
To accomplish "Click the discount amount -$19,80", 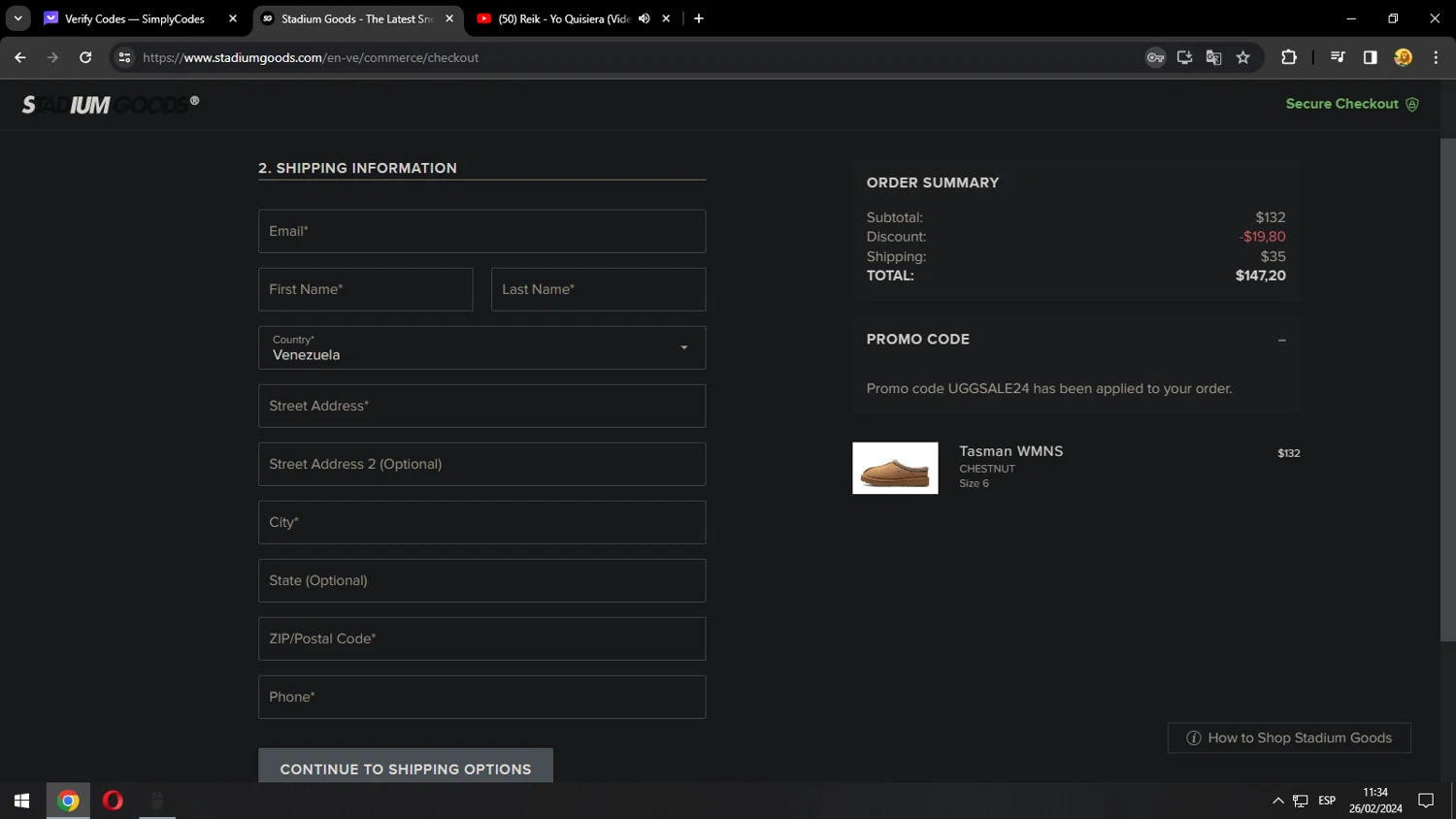I will (1262, 237).
